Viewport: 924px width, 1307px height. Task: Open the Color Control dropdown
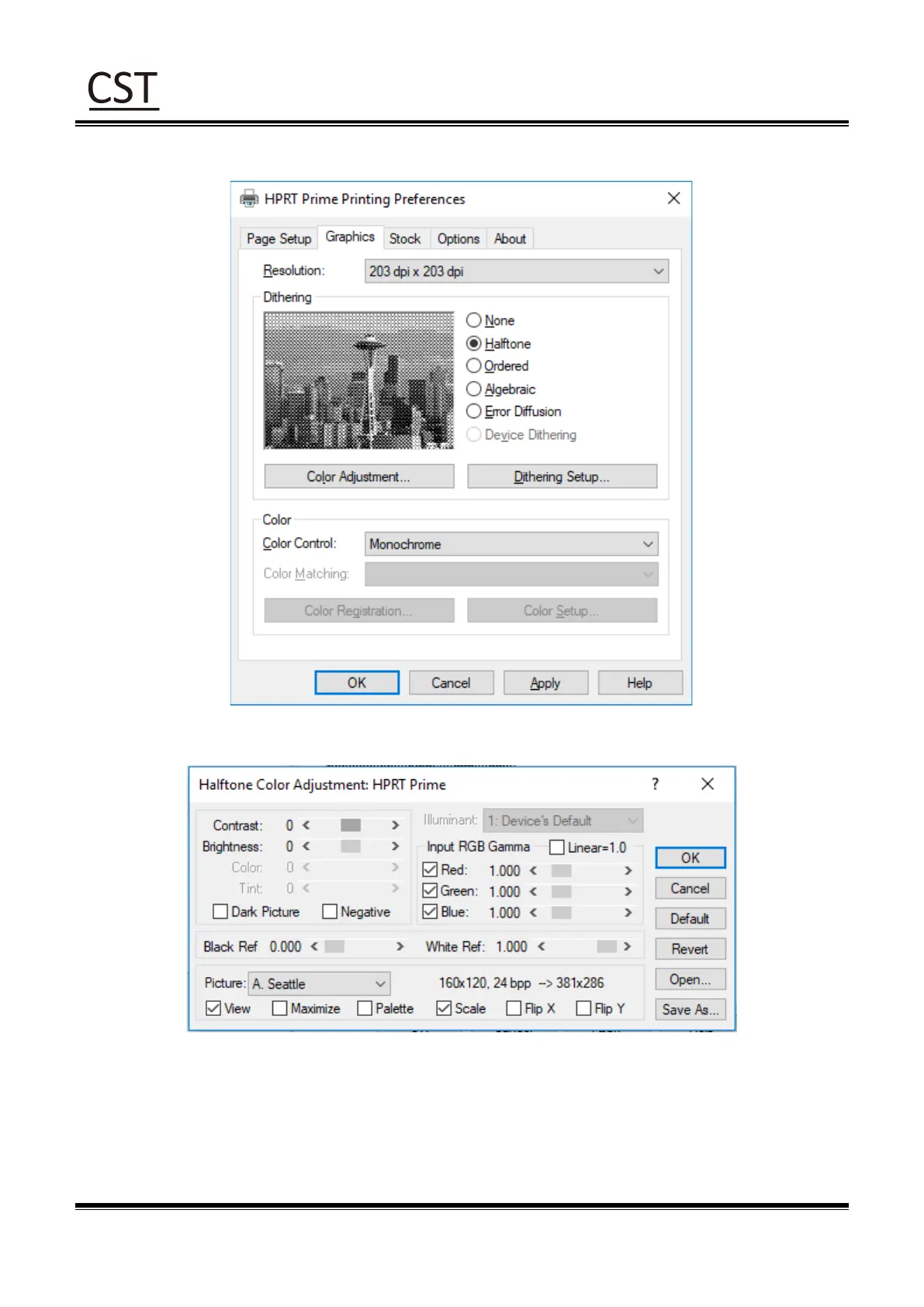(511, 544)
